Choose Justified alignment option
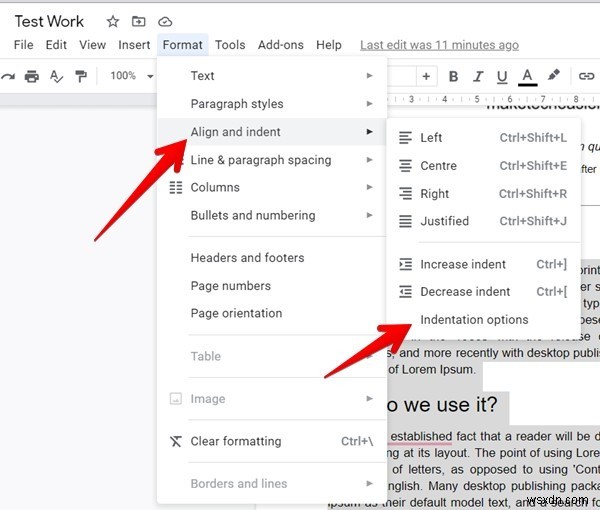 pyautogui.click(x=484, y=221)
